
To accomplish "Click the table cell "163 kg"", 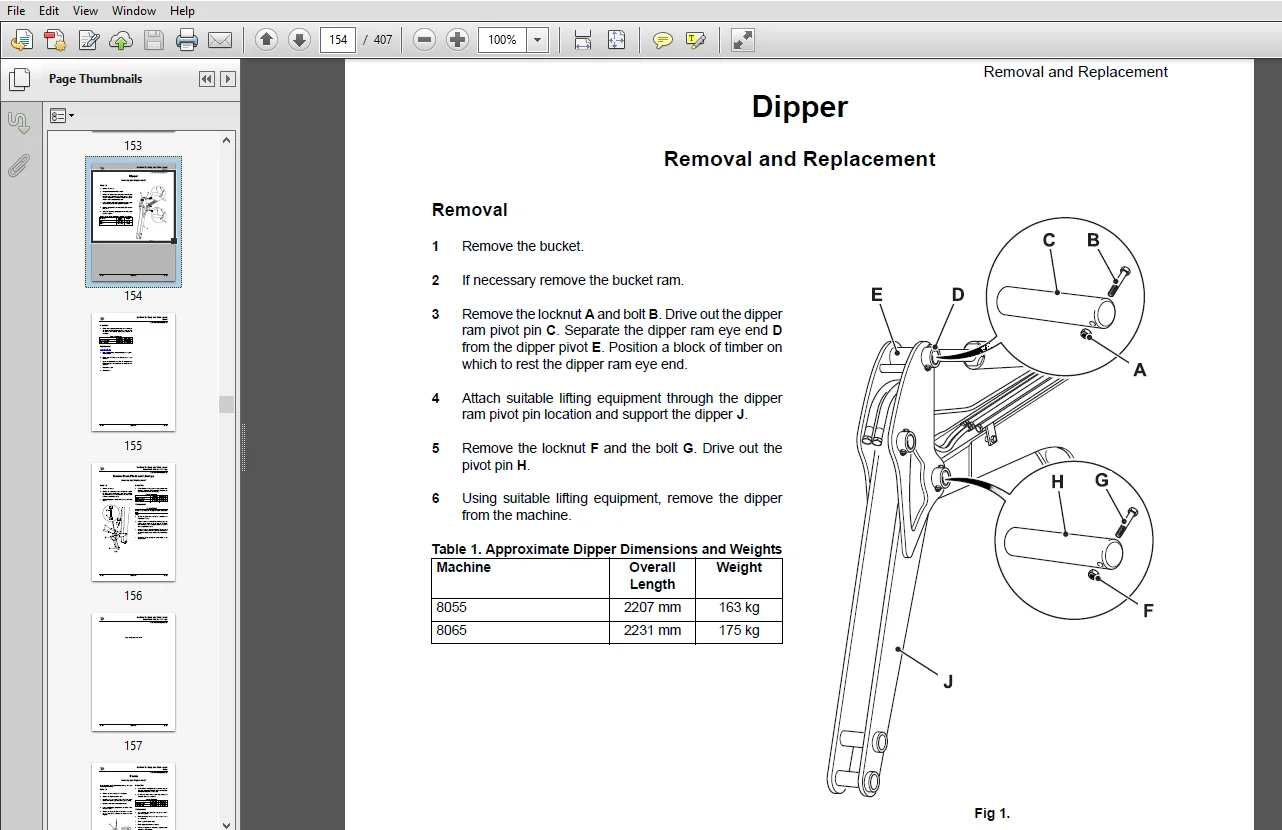I will tap(739, 607).
